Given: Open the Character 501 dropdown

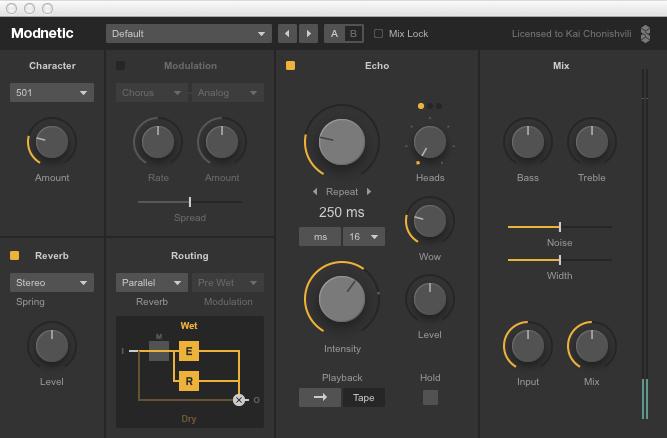Looking at the screenshot, I should coord(51,93).
